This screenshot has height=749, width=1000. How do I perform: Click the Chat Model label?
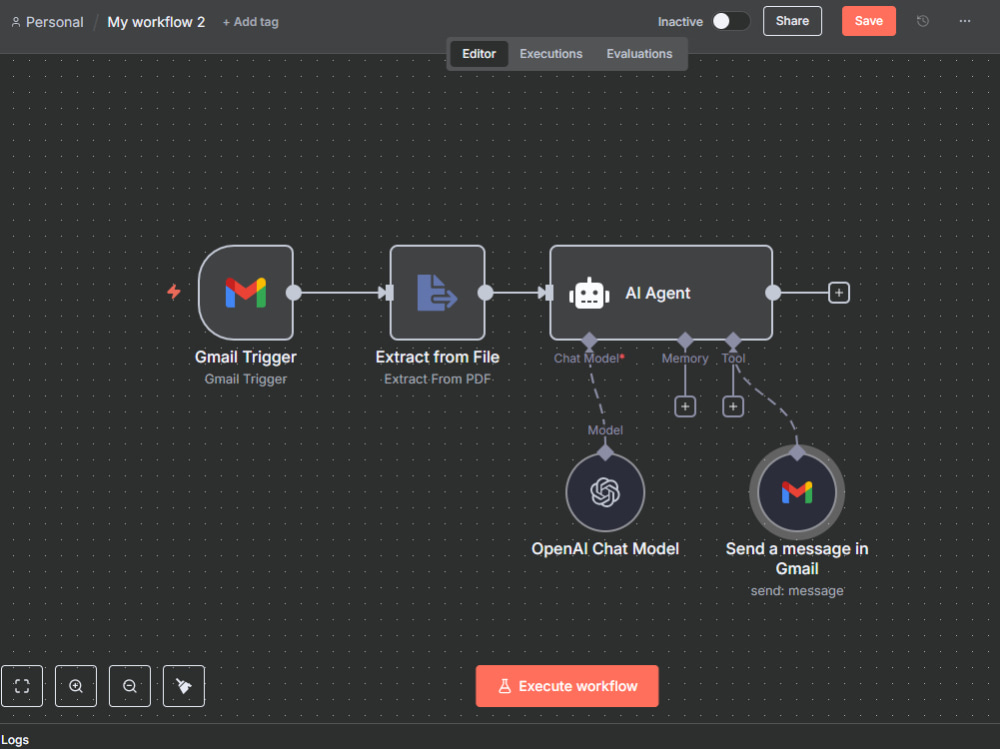click(x=587, y=359)
